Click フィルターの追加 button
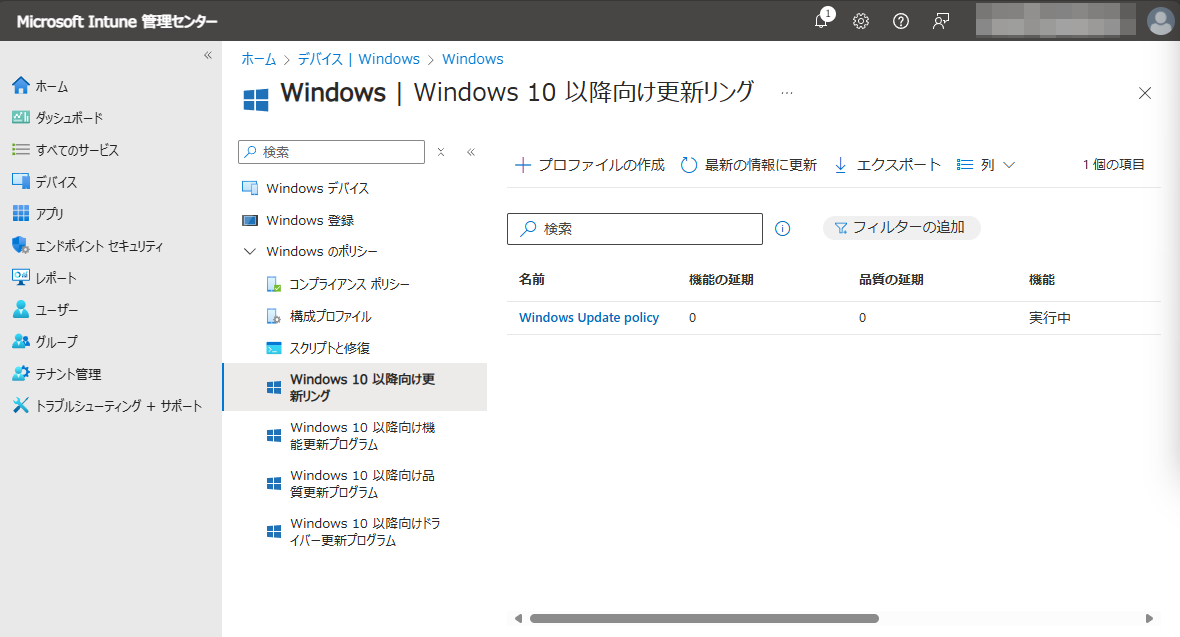 901,227
